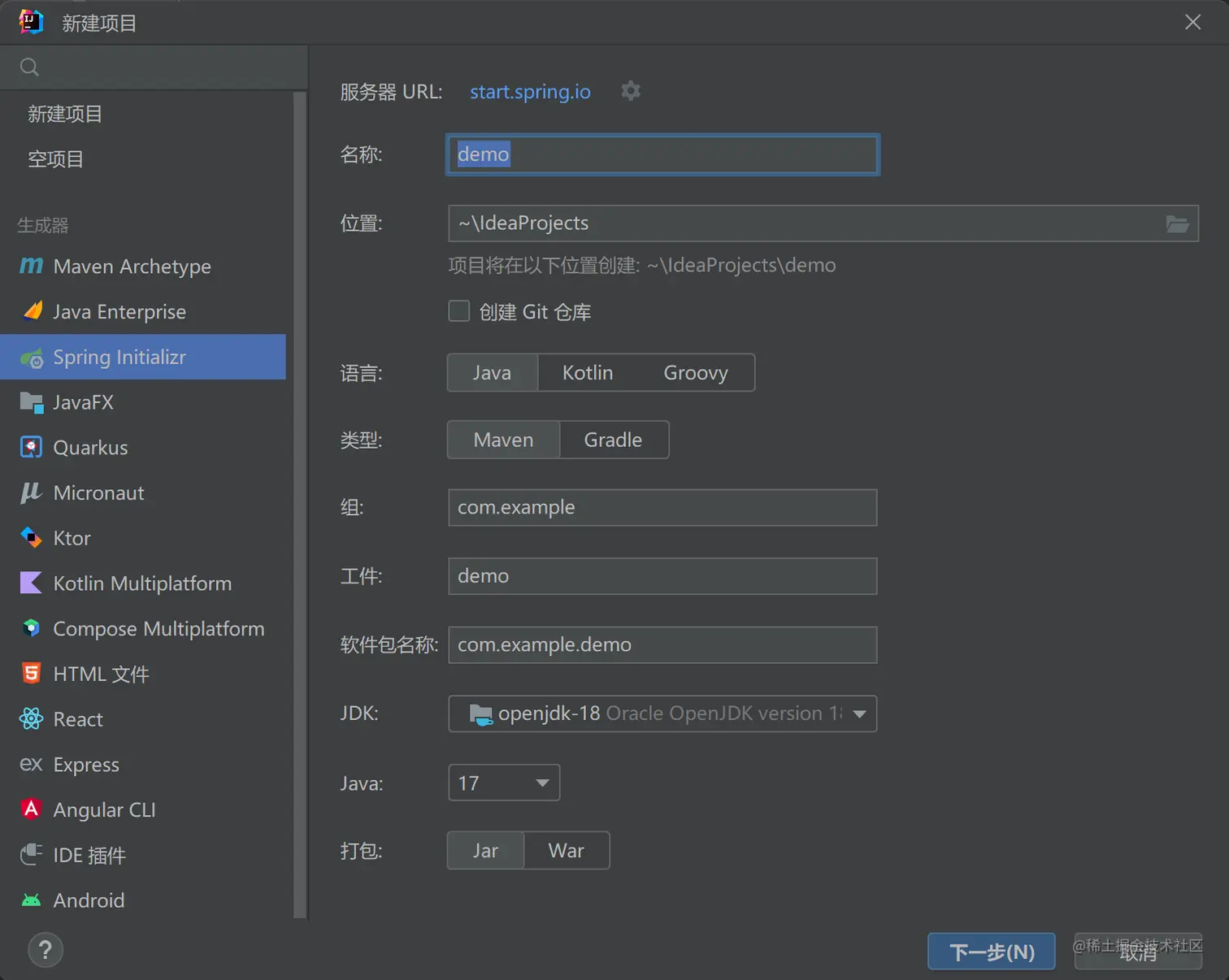The image size is (1229, 980).
Task: Click the IDE plugin plug icon
Action: point(31,854)
